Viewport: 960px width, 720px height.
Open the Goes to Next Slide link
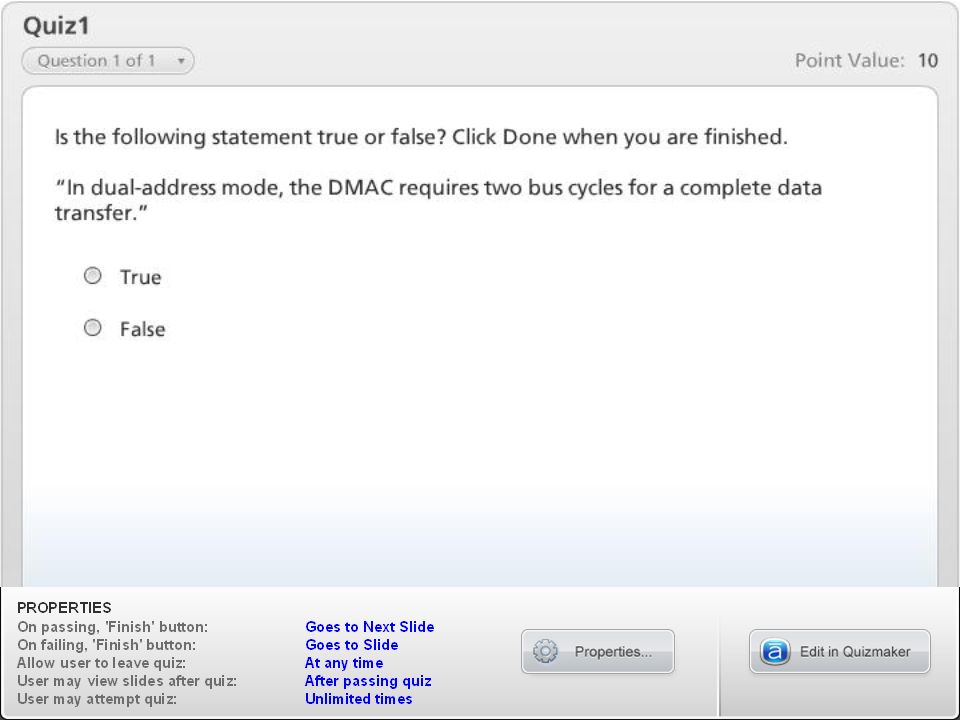(370, 627)
